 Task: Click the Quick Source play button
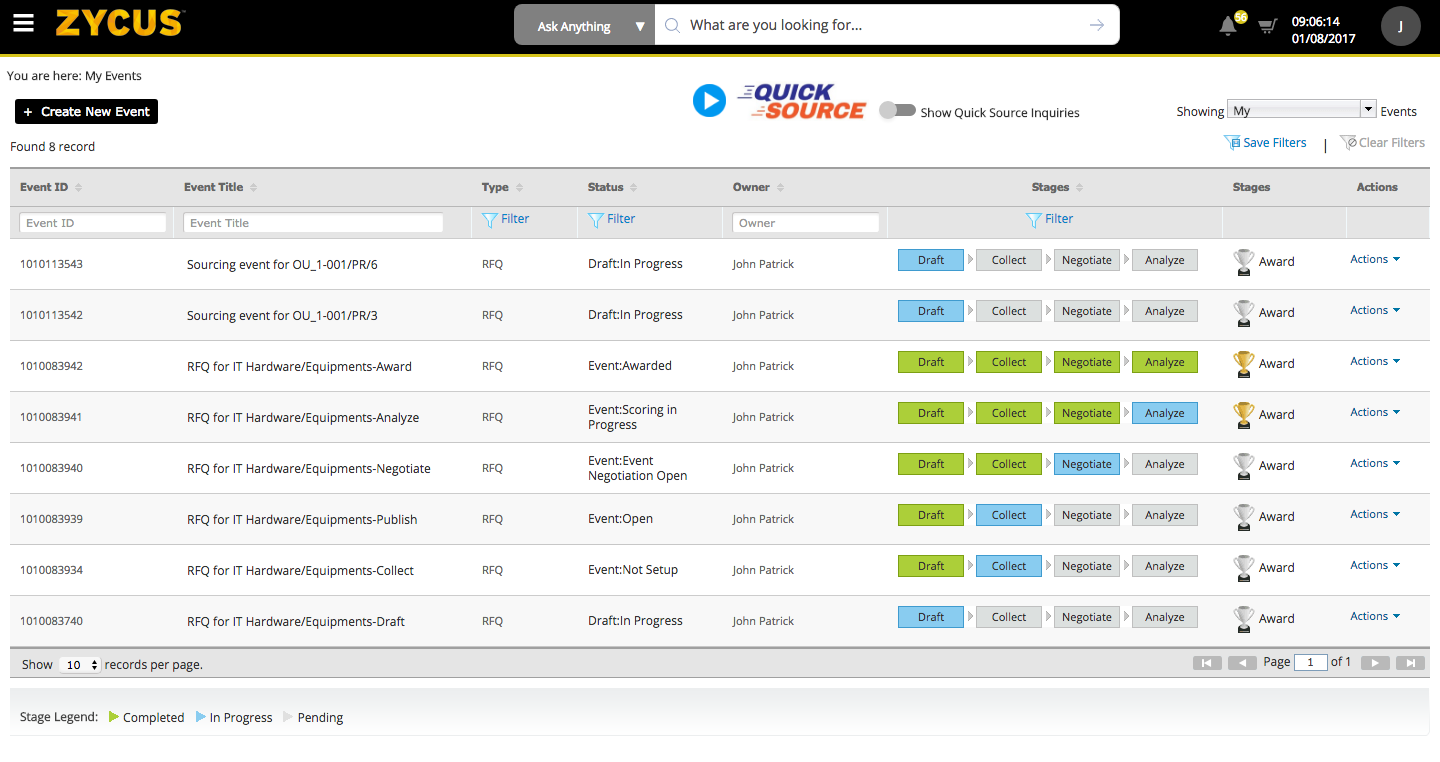pyautogui.click(x=709, y=101)
